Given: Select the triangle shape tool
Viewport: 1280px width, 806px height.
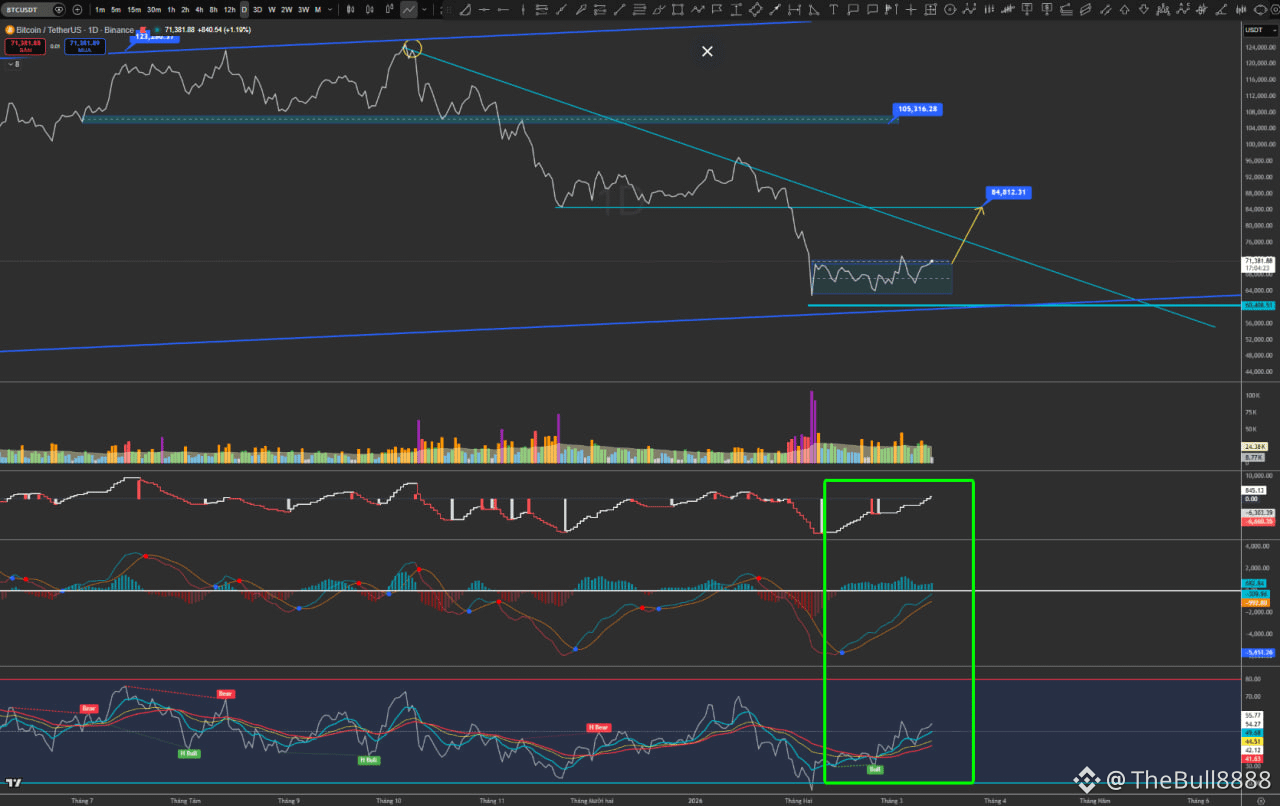Looking at the screenshot, I should (813, 9).
